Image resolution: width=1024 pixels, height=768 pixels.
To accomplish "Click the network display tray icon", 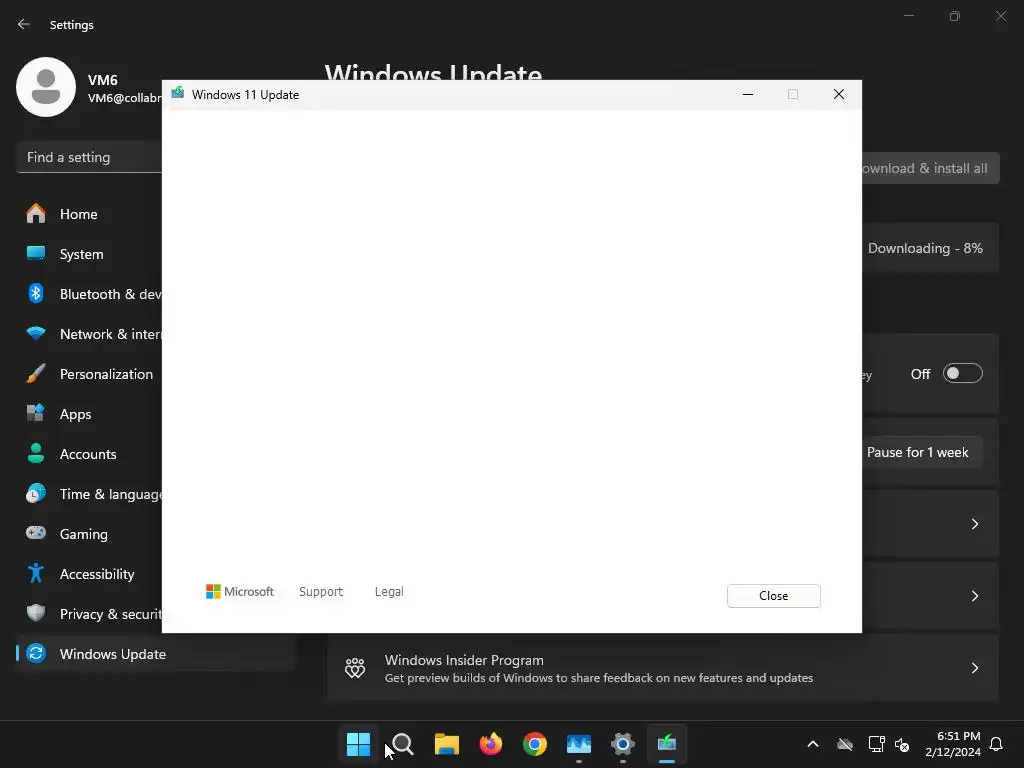I will [876, 744].
